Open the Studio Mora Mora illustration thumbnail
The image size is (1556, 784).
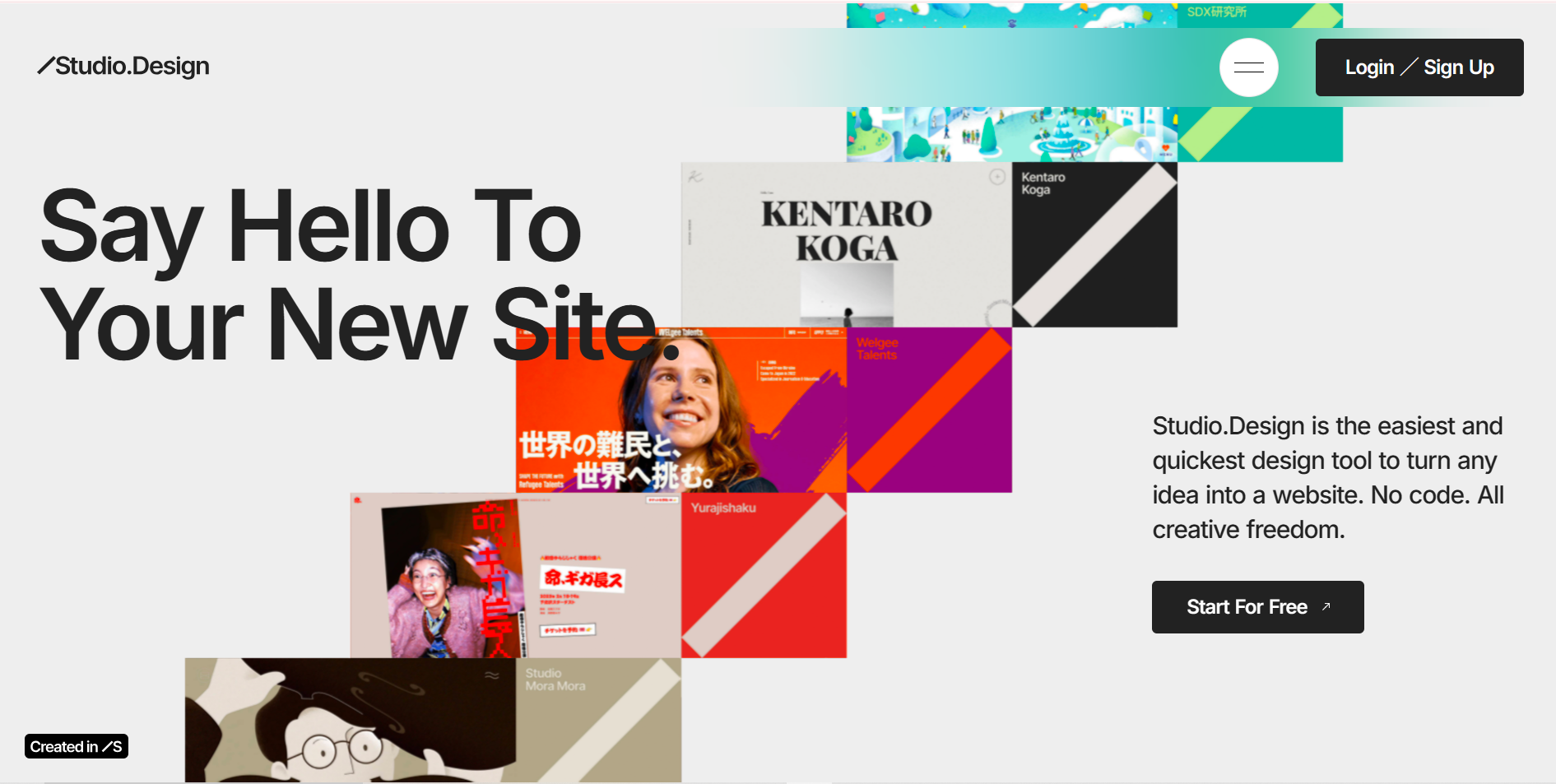click(x=350, y=720)
